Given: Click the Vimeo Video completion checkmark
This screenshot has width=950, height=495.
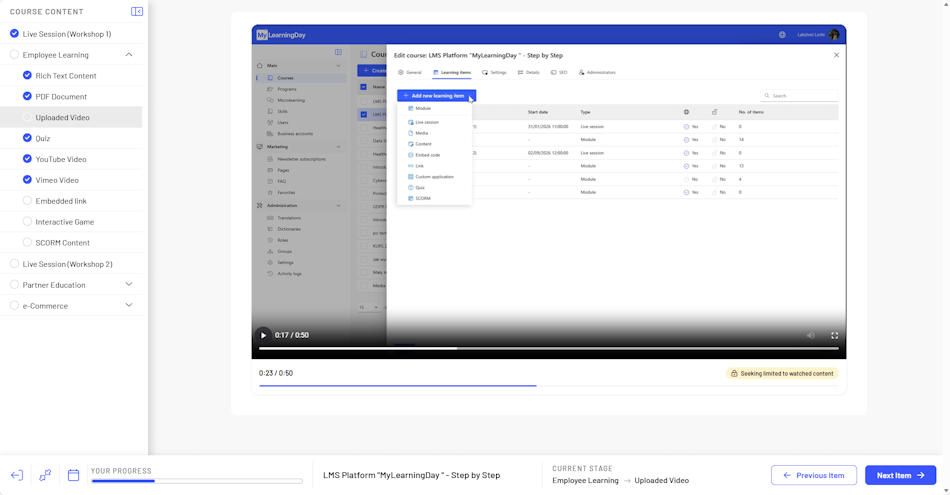Looking at the screenshot, I should click(x=27, y=180).
